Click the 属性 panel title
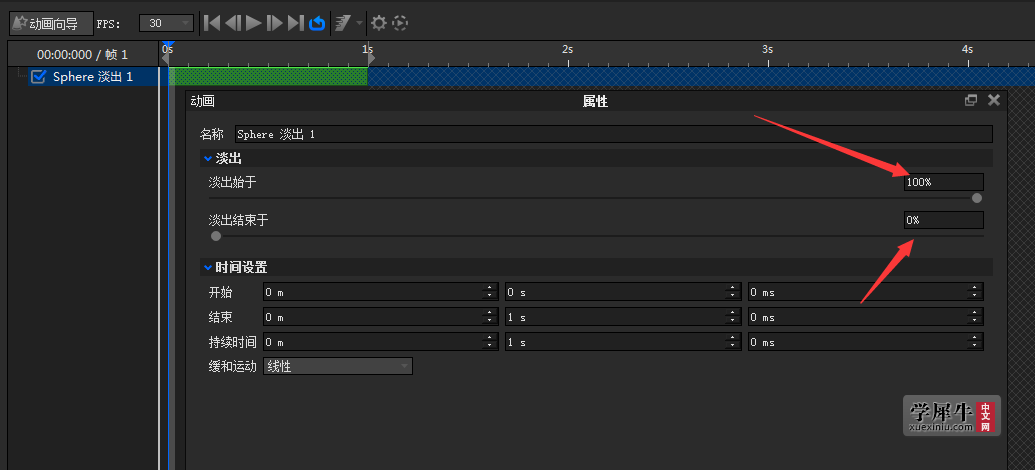Viewport: 1035px width, 470px height. pyautogui.click(x=595, y=101)
